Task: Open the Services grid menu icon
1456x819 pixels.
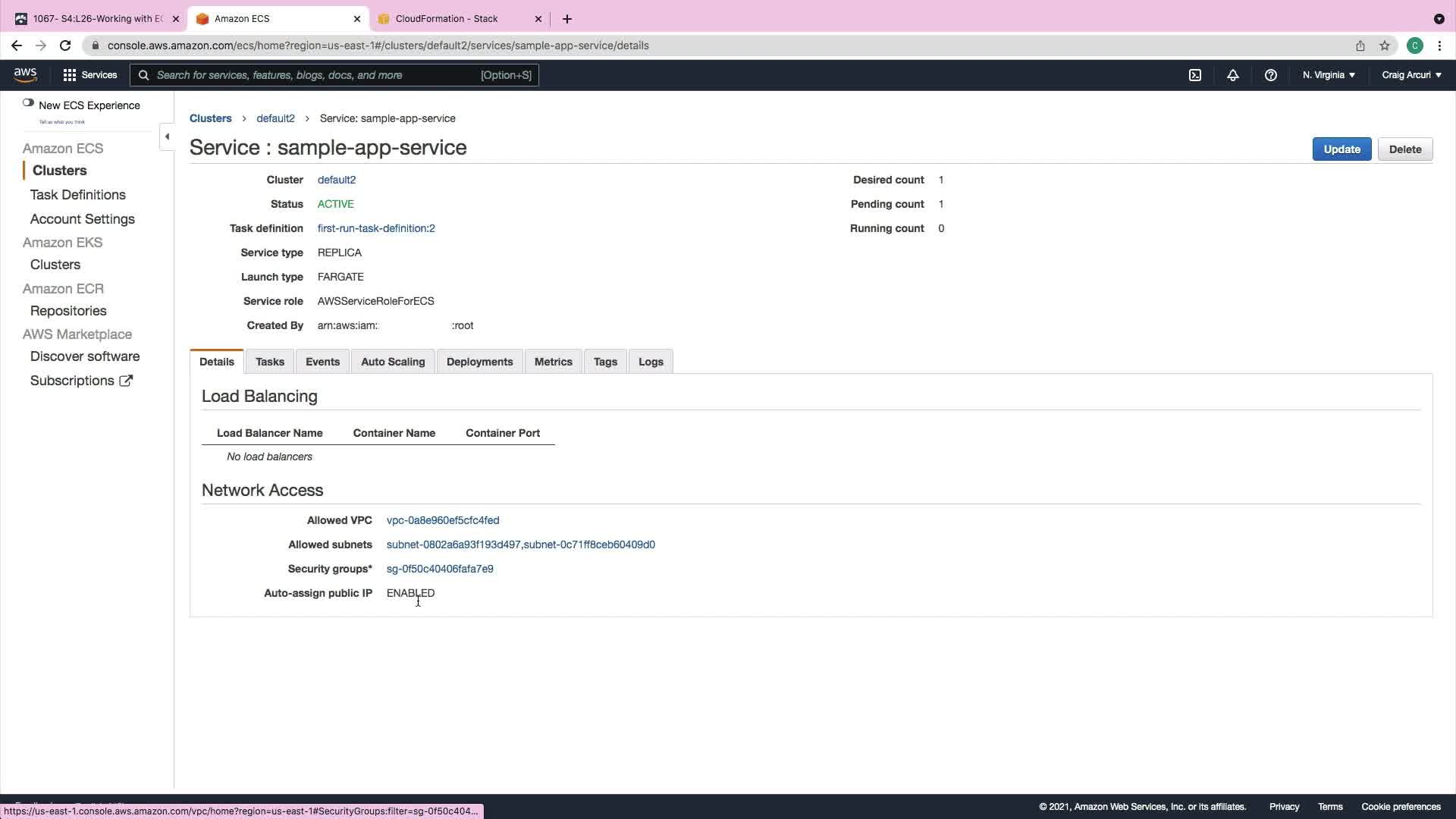Action: click(x=70, y=75)
